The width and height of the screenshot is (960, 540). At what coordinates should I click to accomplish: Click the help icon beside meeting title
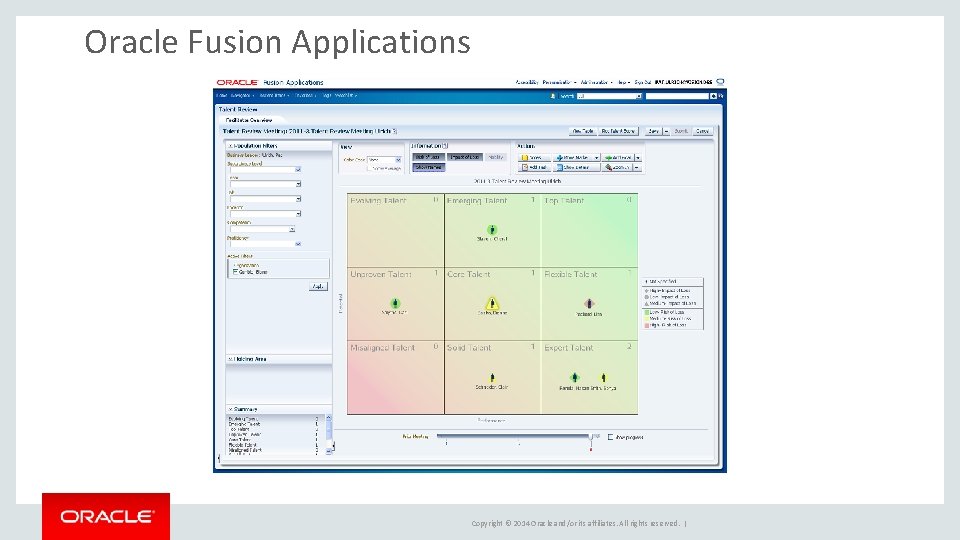point(395,132)
